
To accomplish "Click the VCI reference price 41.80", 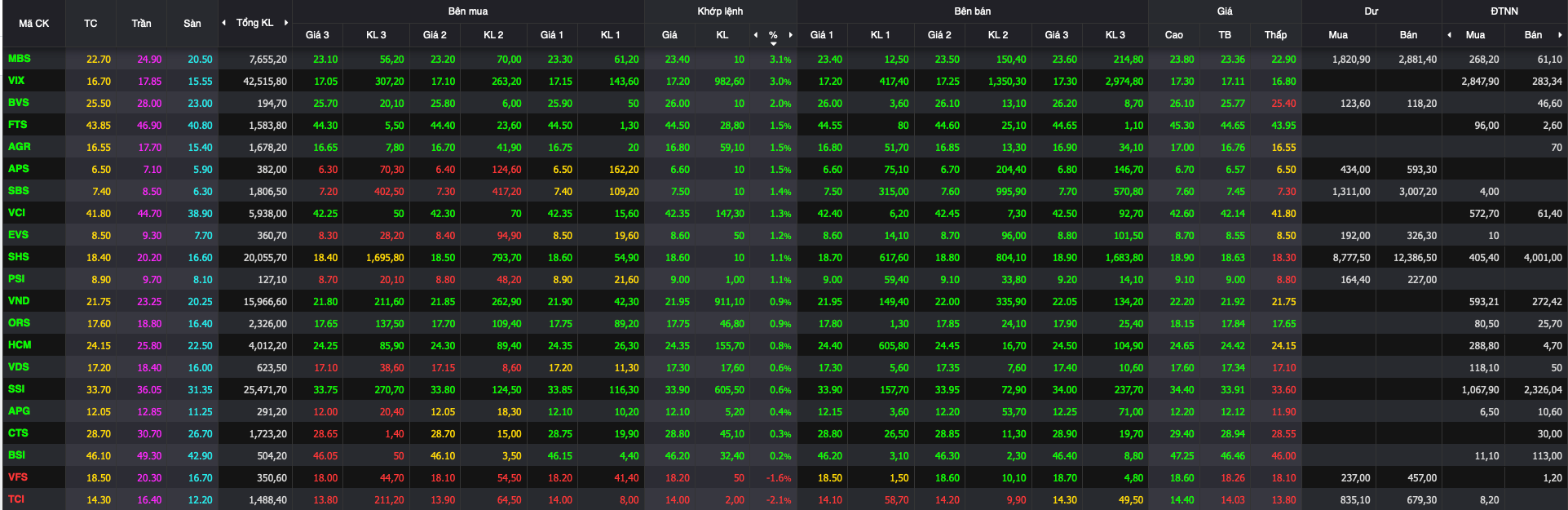I will coord(99,214).
